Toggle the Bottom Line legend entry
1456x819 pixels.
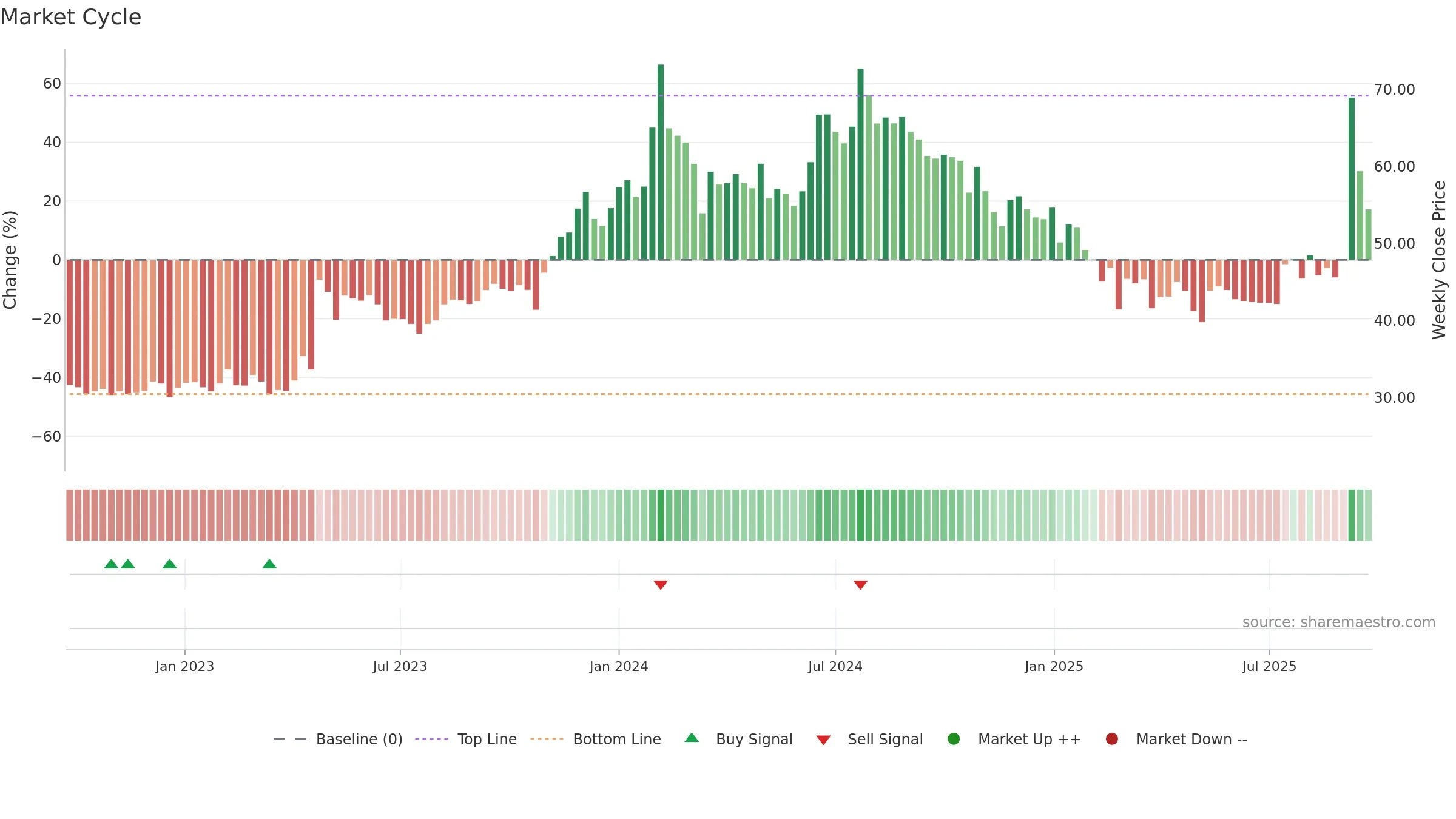596,740
